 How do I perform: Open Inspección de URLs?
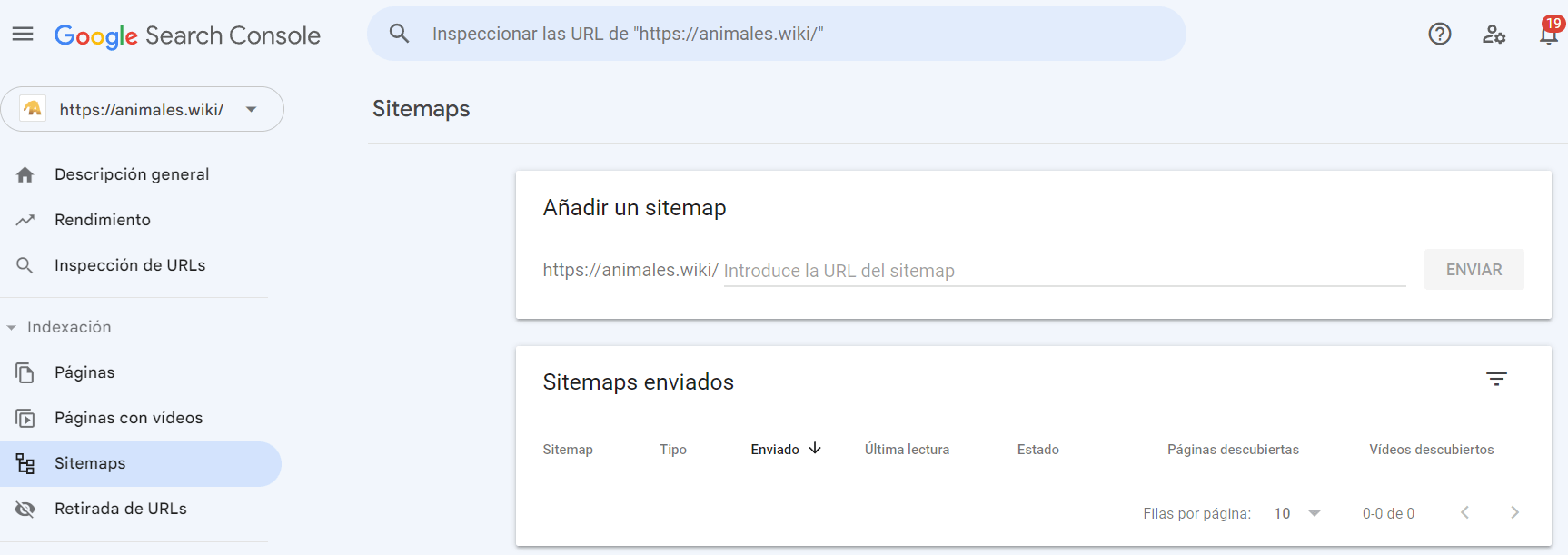[130, 265]
